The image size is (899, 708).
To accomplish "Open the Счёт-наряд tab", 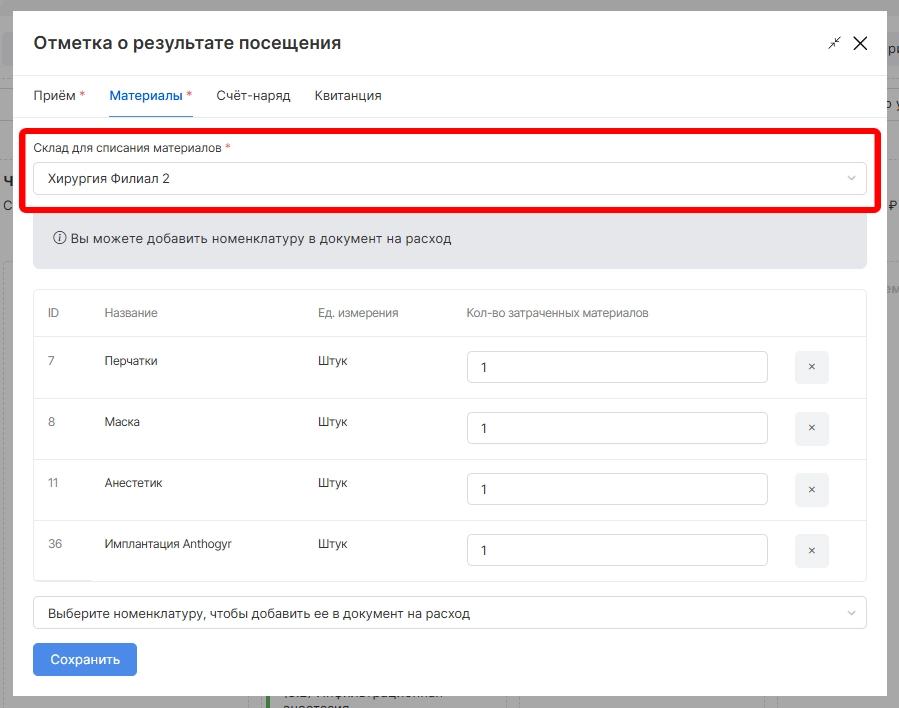I will pyautogui.click(x=253, y=96).
